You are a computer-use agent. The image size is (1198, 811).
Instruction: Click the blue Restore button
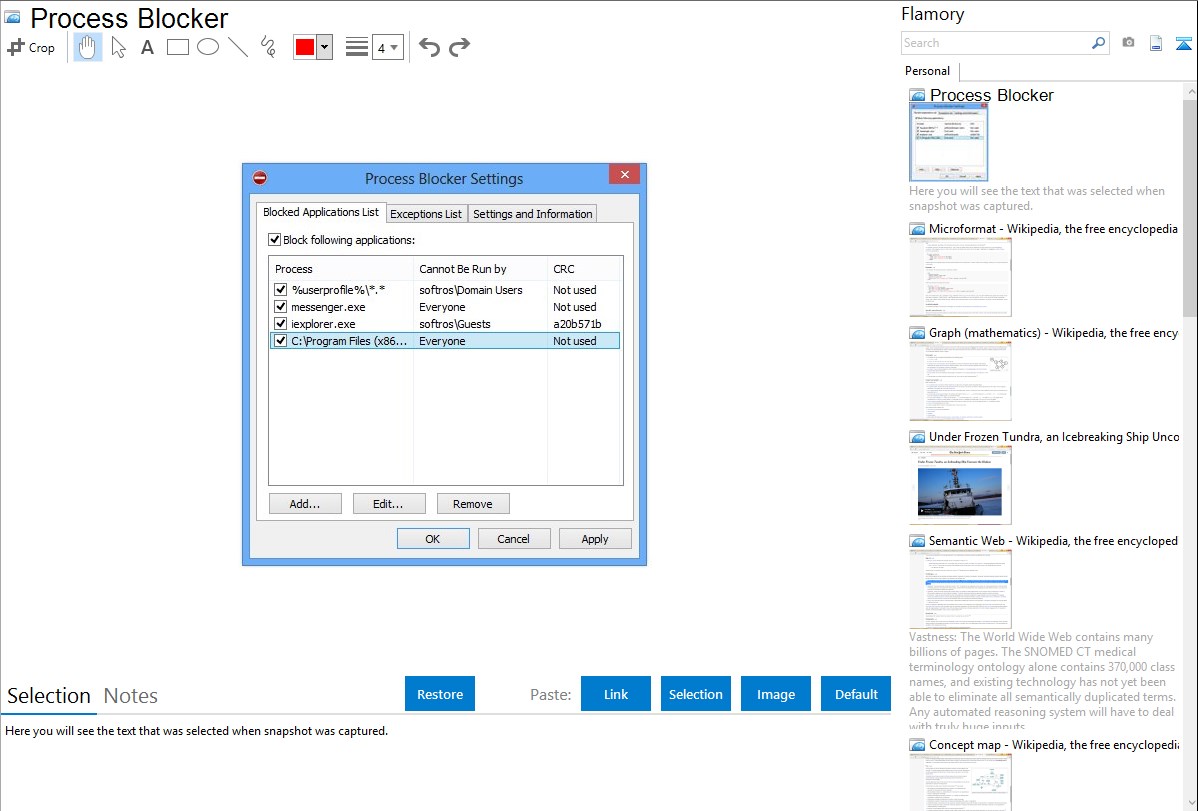click(440, 694)
